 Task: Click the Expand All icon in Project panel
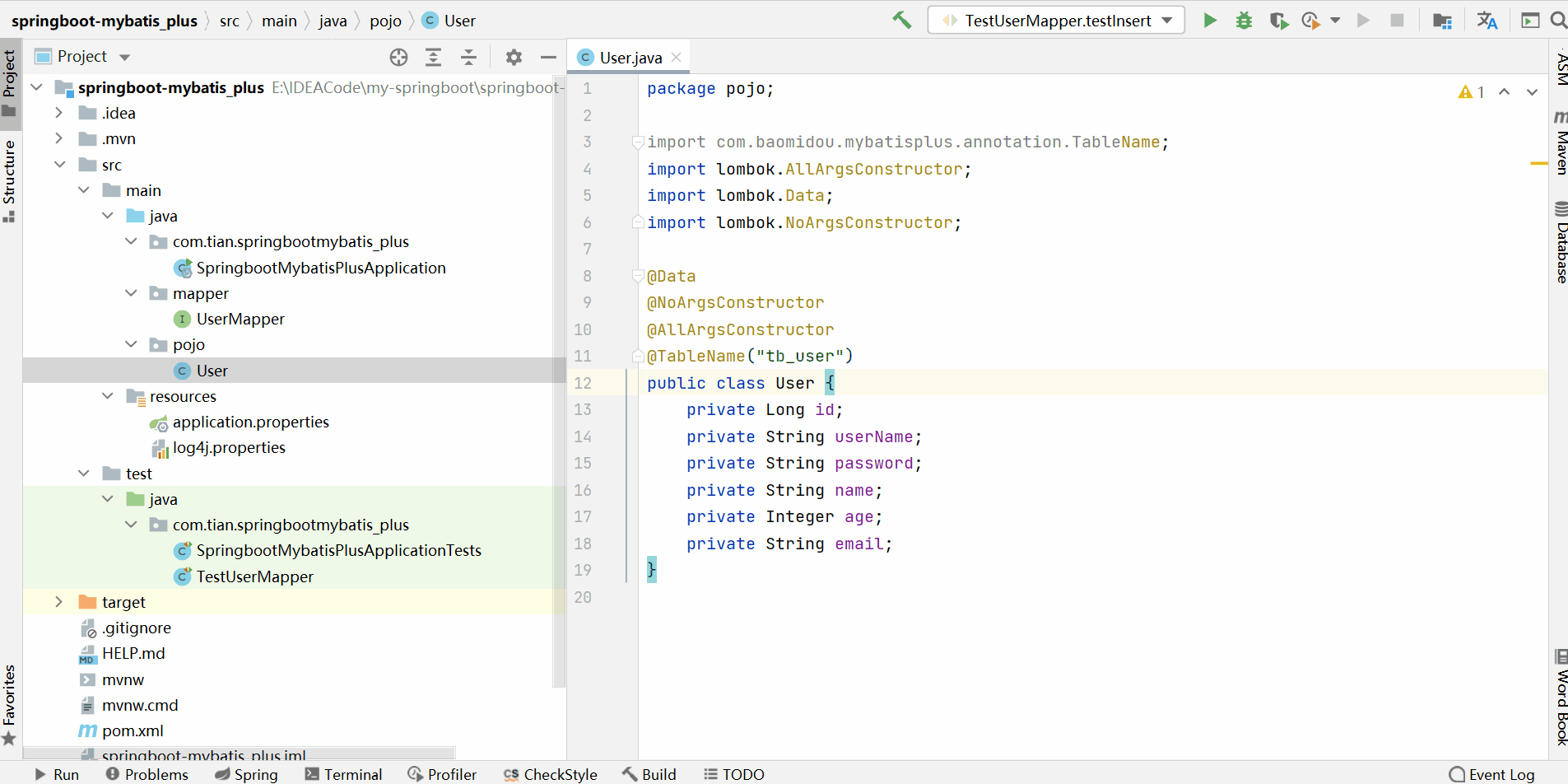pos(433,57)
